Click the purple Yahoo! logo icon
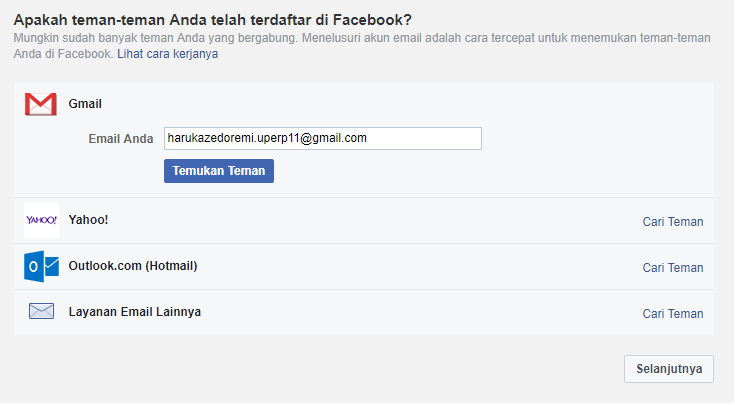The image size is (735, 405). tap(41, 220)
